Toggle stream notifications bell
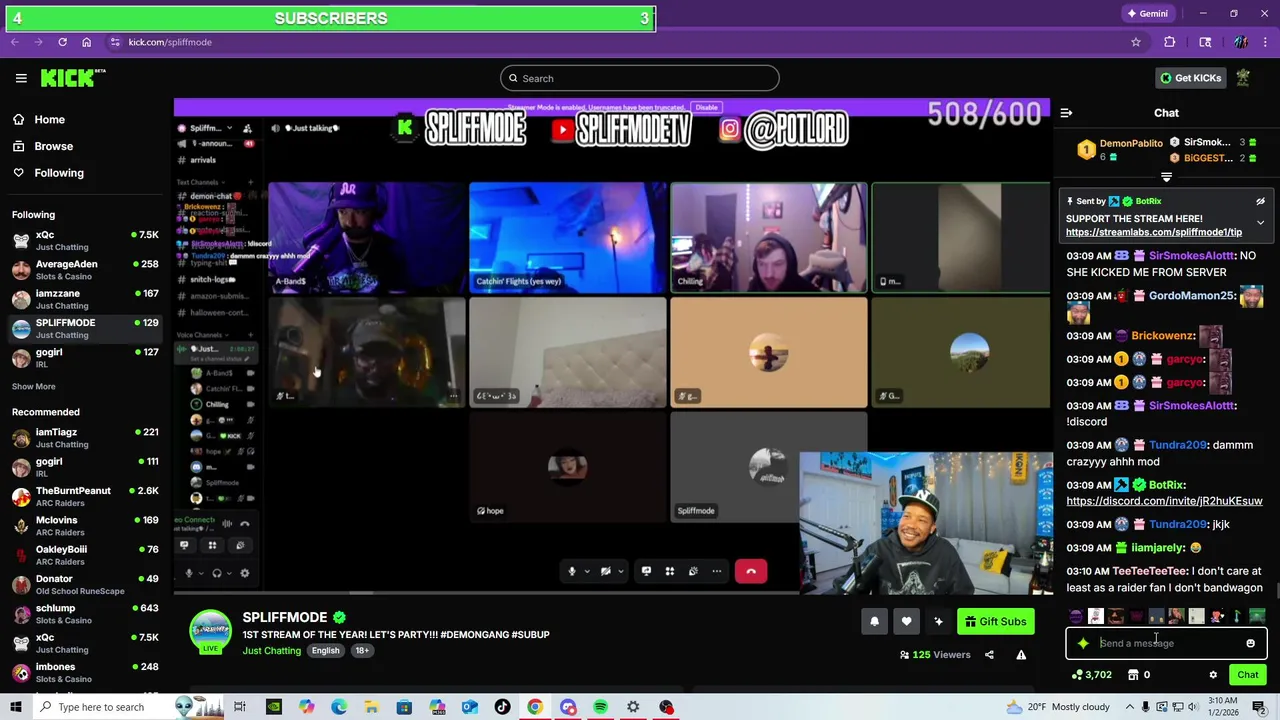Image resolution: width=1280 pixels, height=720 pixels. point(874,622)
